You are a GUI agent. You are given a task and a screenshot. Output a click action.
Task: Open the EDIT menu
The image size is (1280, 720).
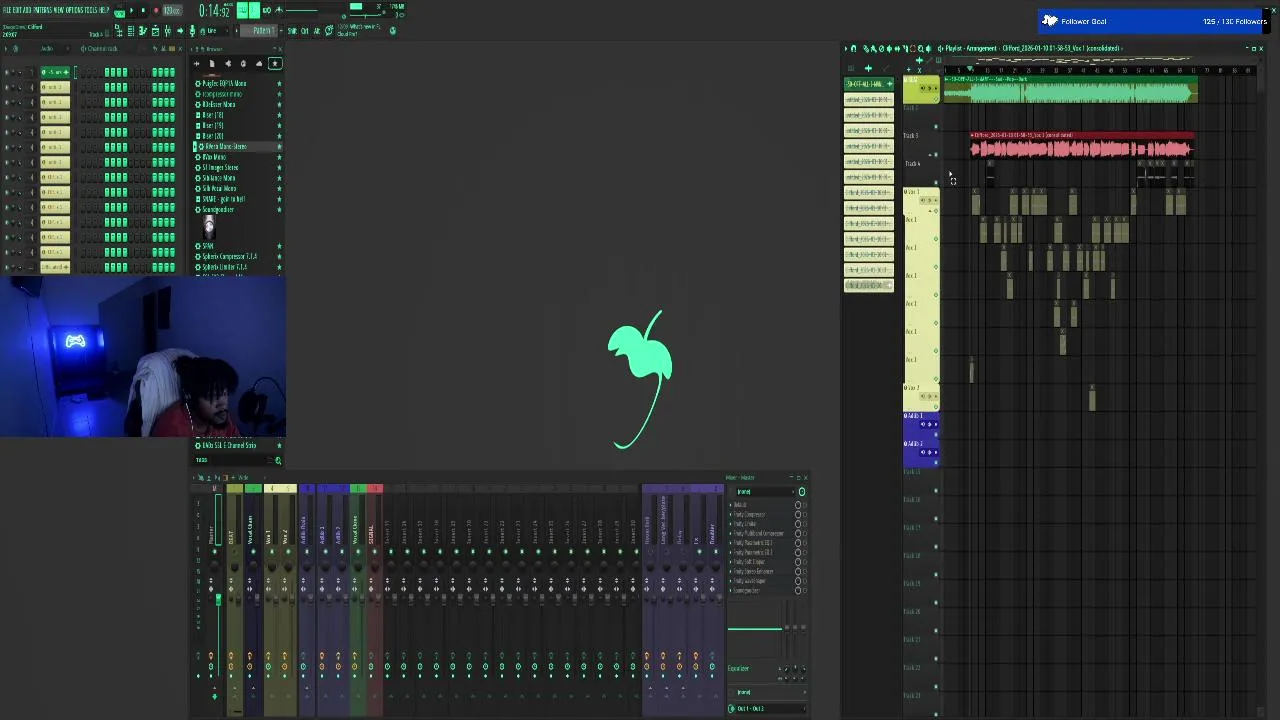(18, 10)
